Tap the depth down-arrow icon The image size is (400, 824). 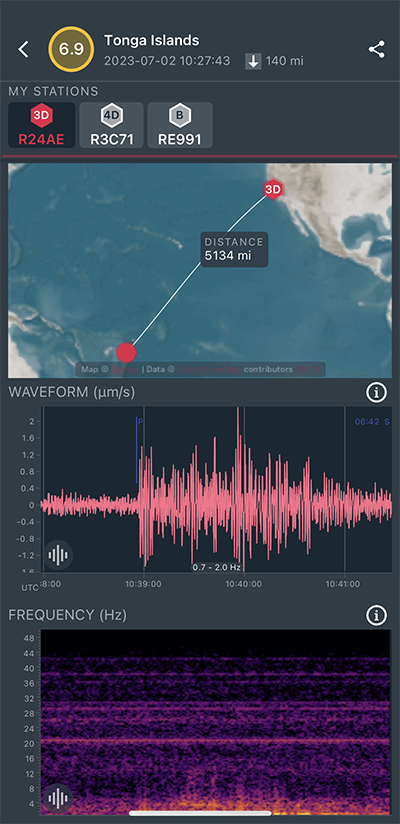click(253, 61)
